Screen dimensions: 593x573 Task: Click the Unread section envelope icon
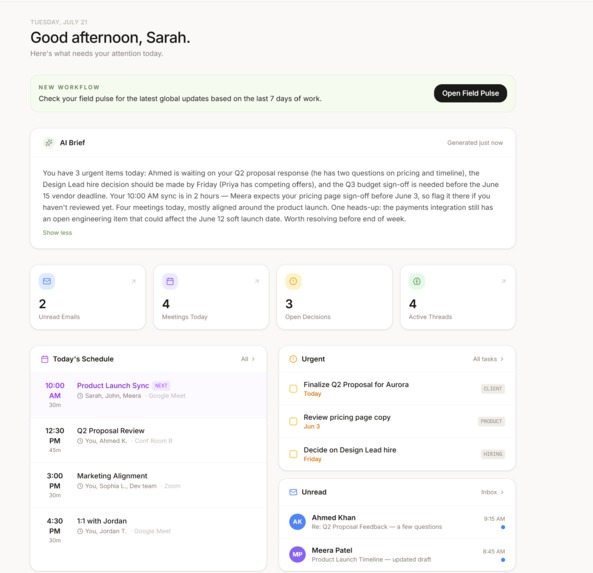coord(293,492)
